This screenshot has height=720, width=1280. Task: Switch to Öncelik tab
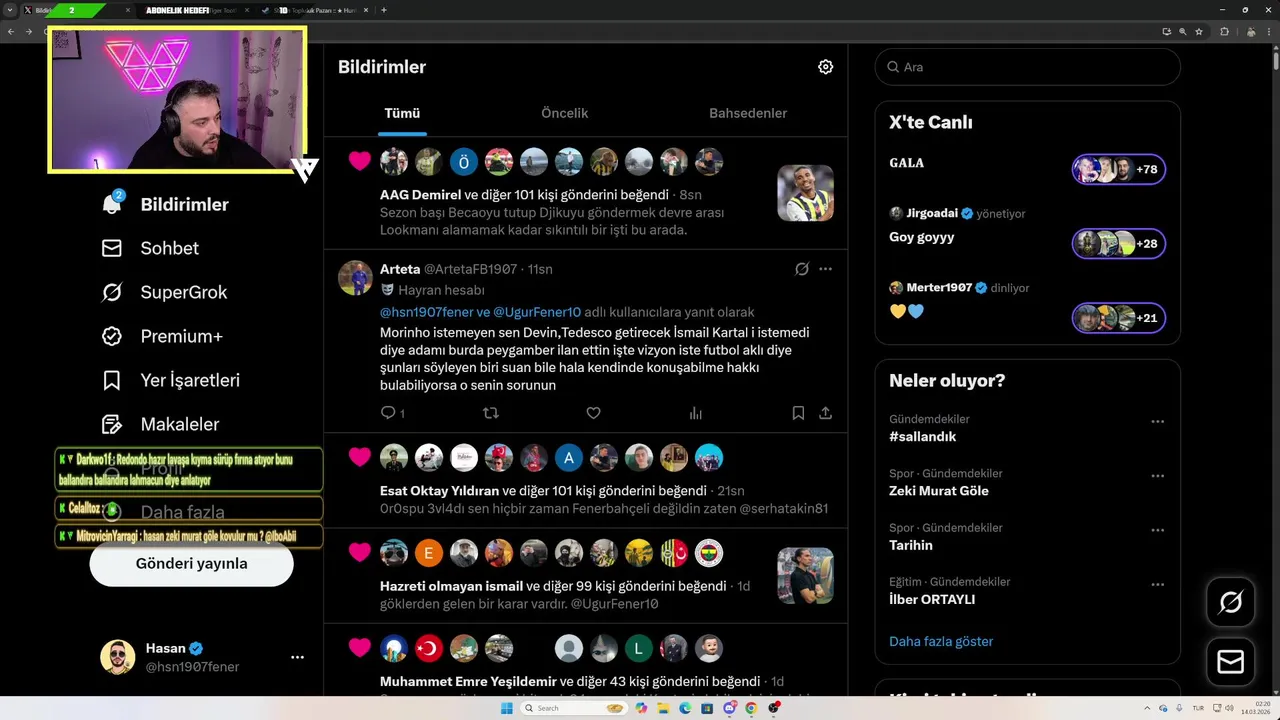point(564,113)
